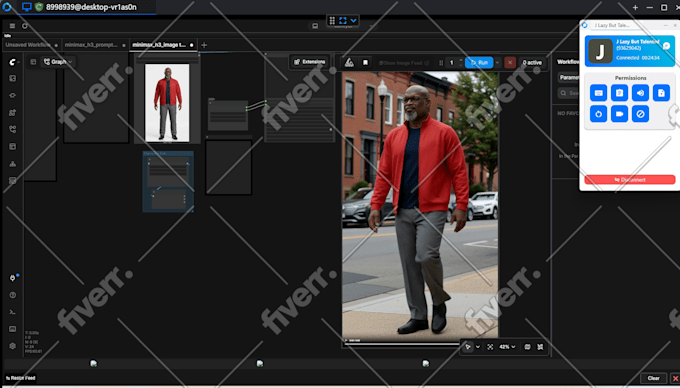Click the bookmark icon in the run toolbar

tap(366, 63)
